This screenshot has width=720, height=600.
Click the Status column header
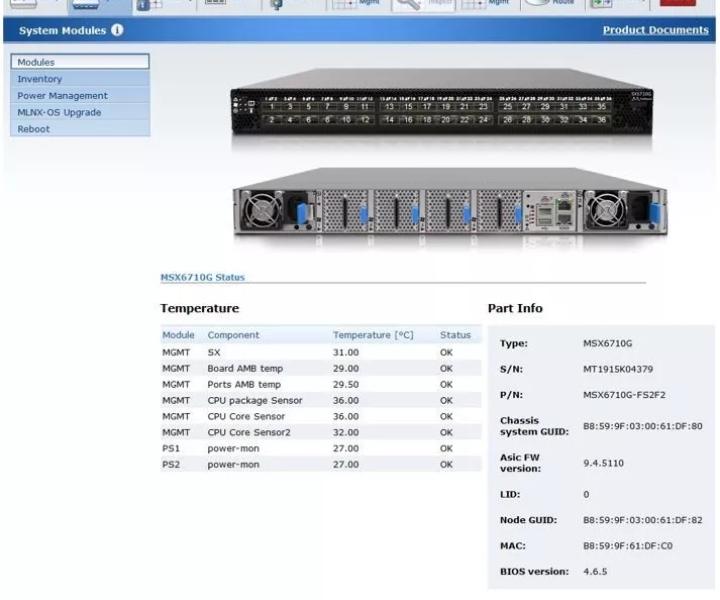[455, 335]
